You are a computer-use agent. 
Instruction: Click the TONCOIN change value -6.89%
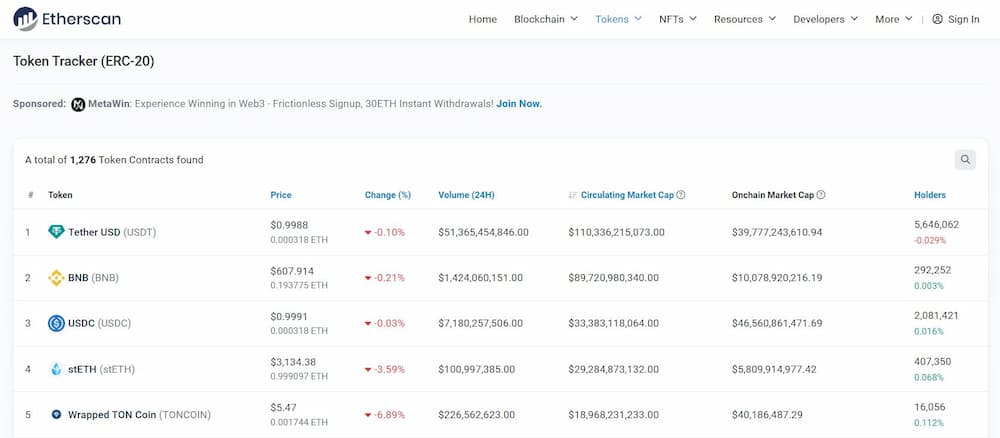pos(389,414)
